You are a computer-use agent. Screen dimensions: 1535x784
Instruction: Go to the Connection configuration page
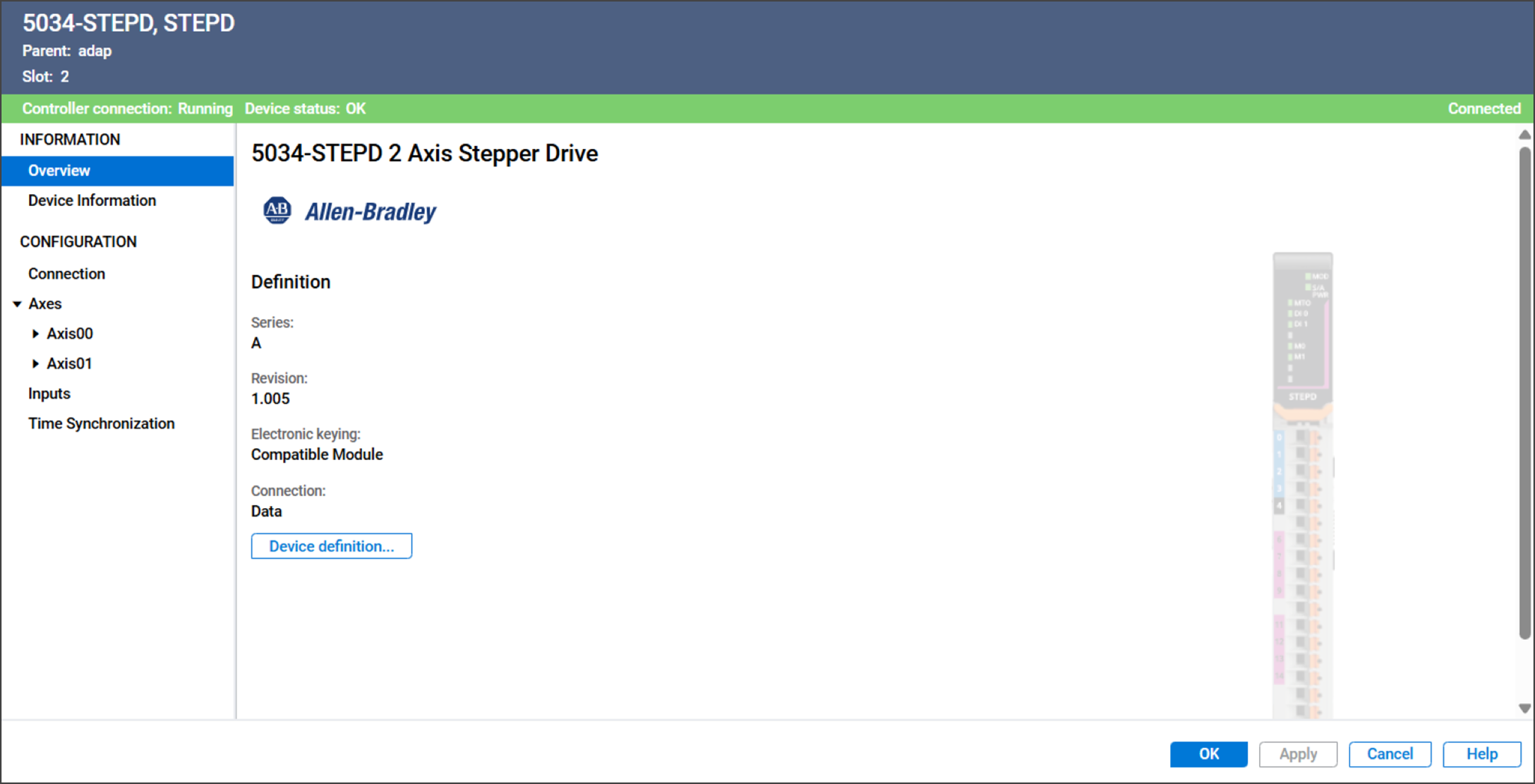66,274
